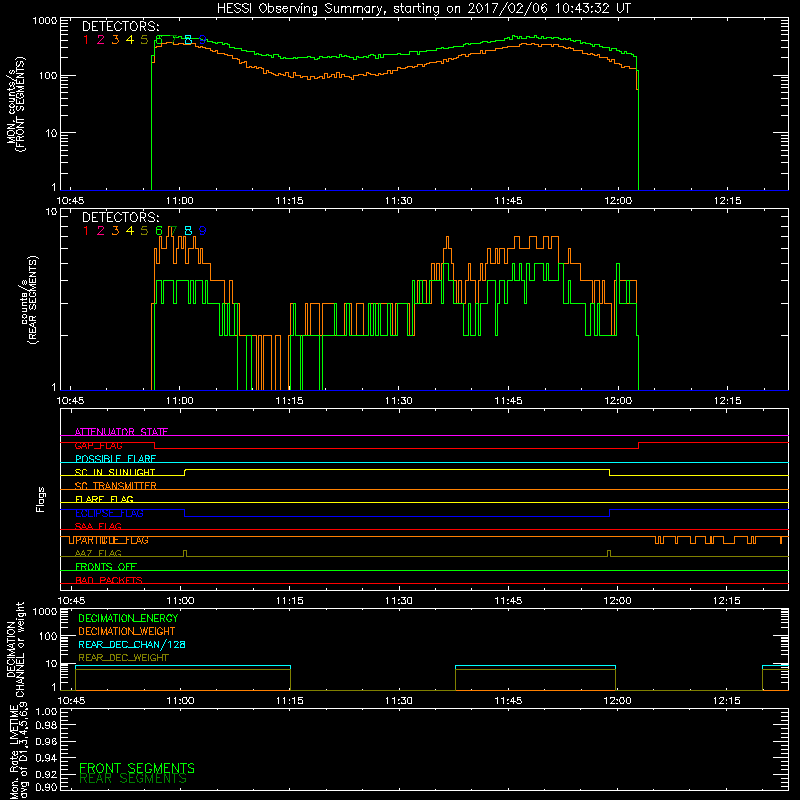Screen dimensions: 800x800
Task: Click the Flags axis title
Action: coord(41,499)
